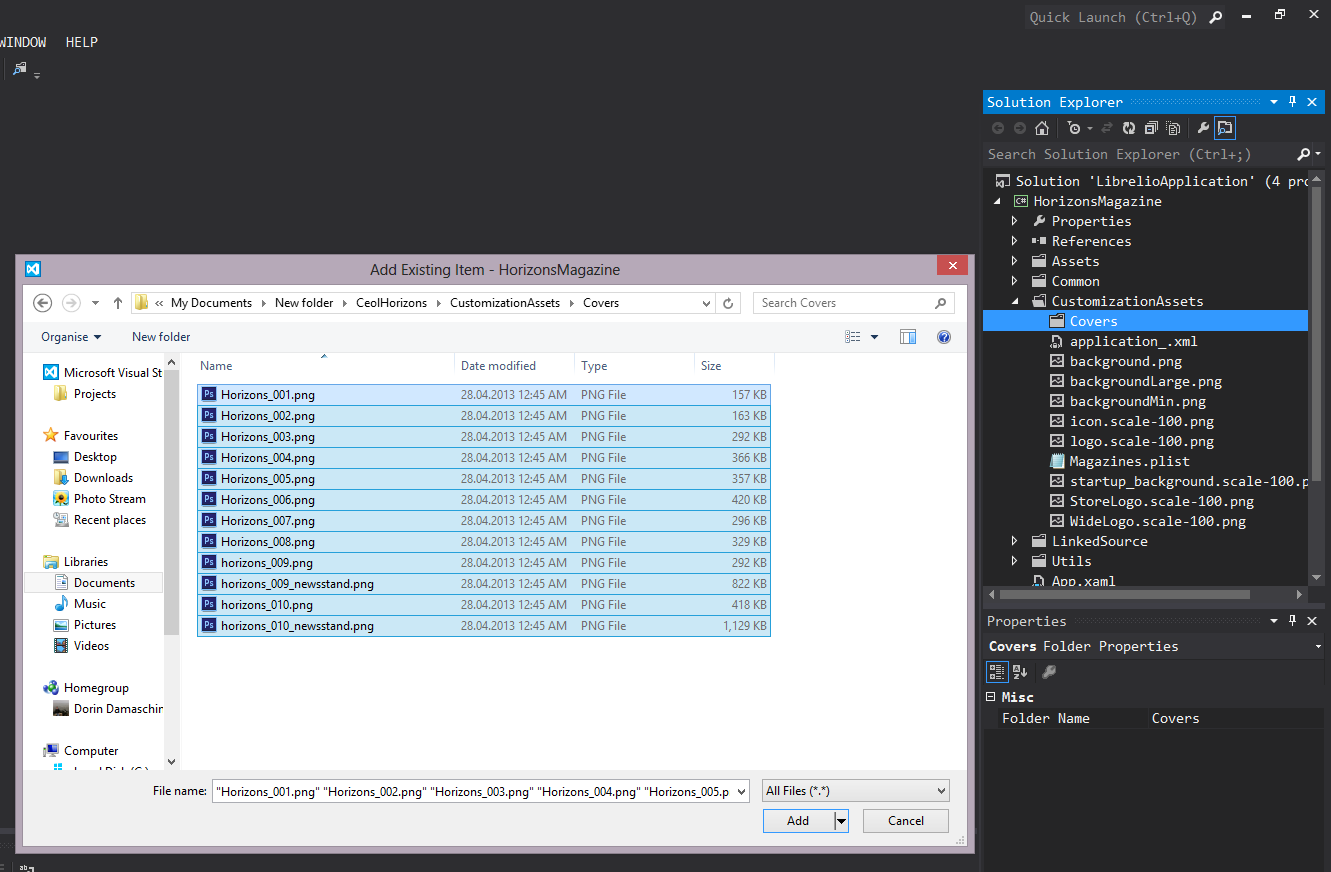Toggle Preview Selected Items in Solution Explorer
Screen dimensions: 1331x872
[1225, 128]
